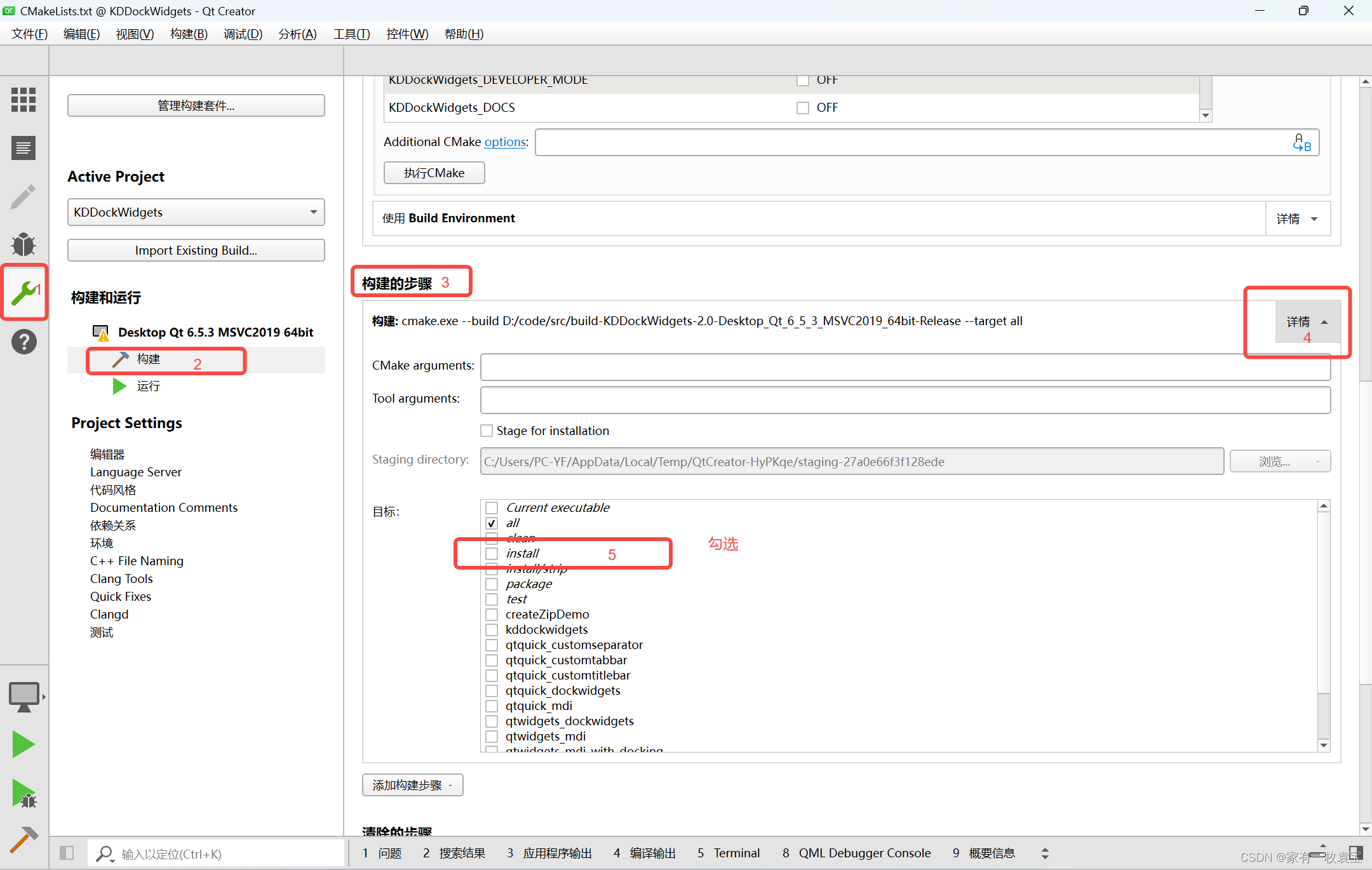Focus Tool arguments field
The width and height of the screenshot is (1372, 870).
[x=905, y=399]
